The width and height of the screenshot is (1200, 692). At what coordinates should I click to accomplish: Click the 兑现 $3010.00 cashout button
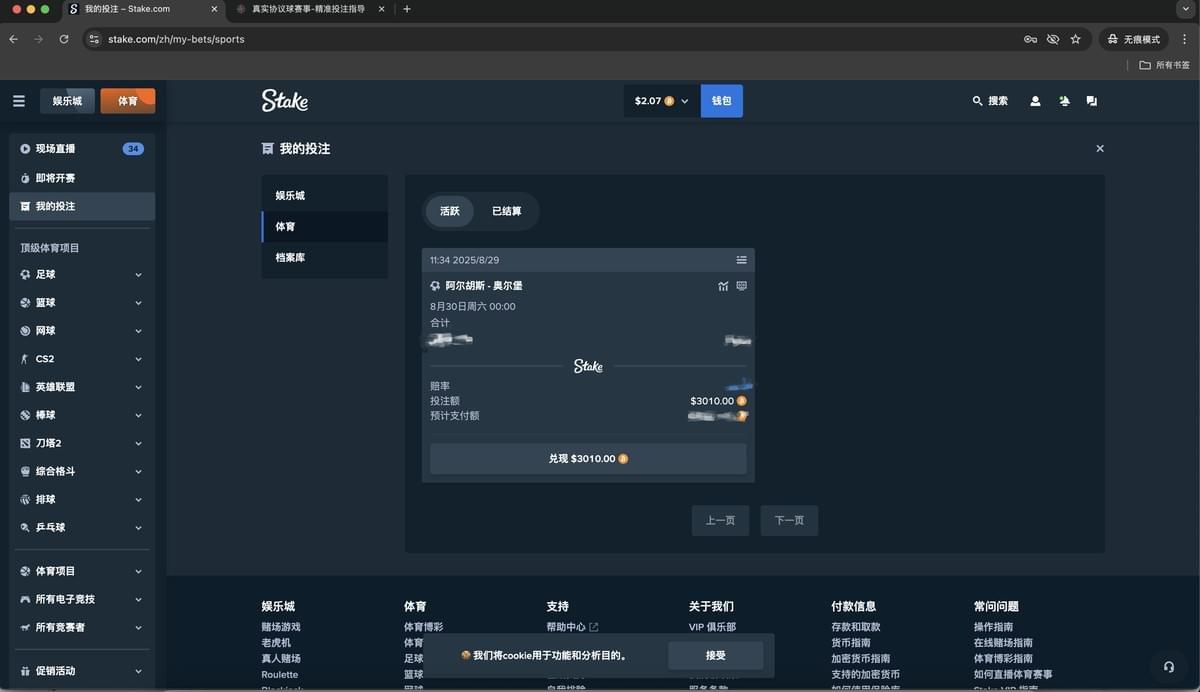pyautogui.click(x=588, y=459)
